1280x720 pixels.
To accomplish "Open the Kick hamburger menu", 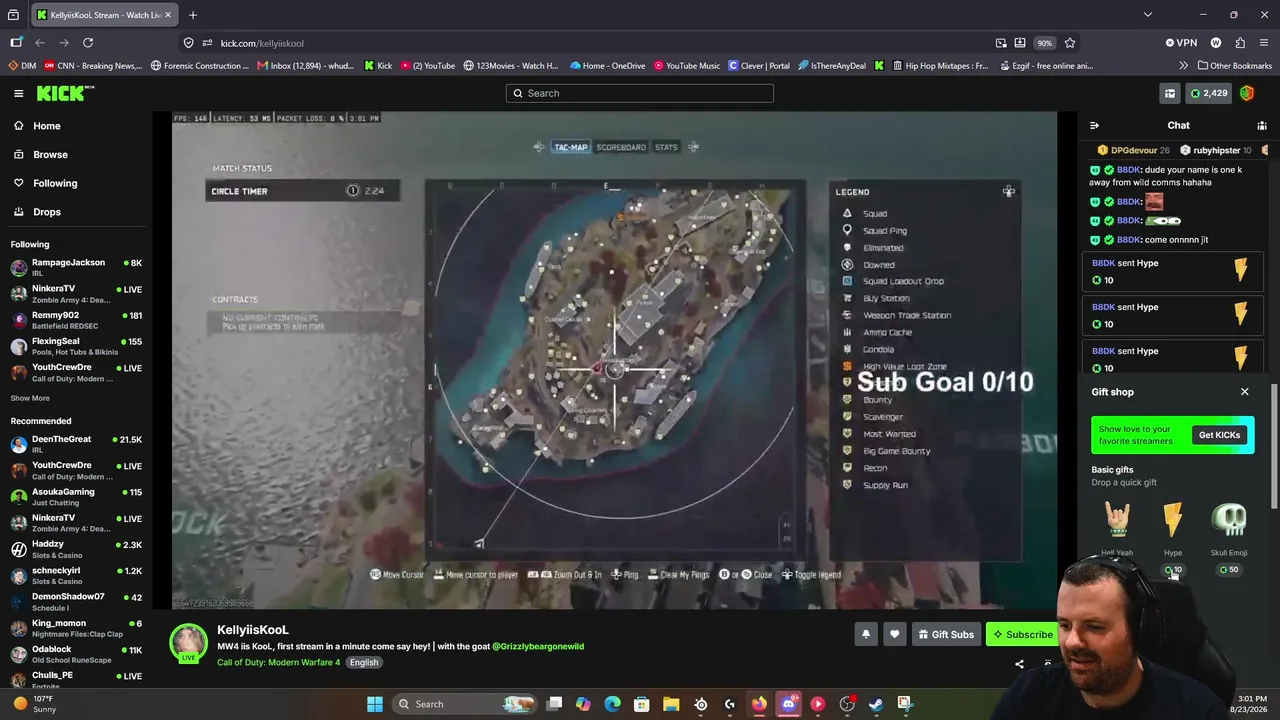I will pos(18,93).
